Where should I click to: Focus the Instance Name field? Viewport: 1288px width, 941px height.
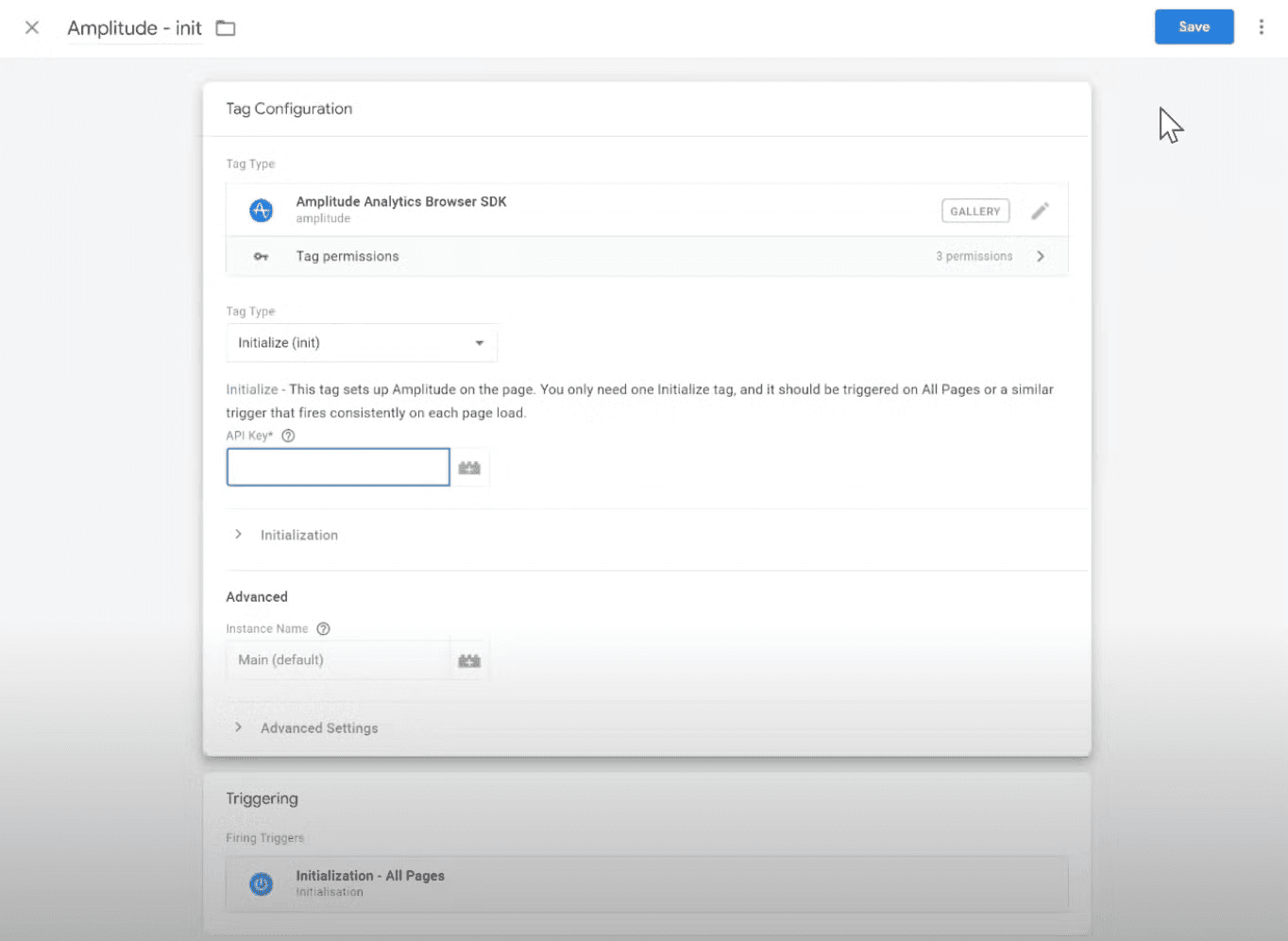(338, 659)
